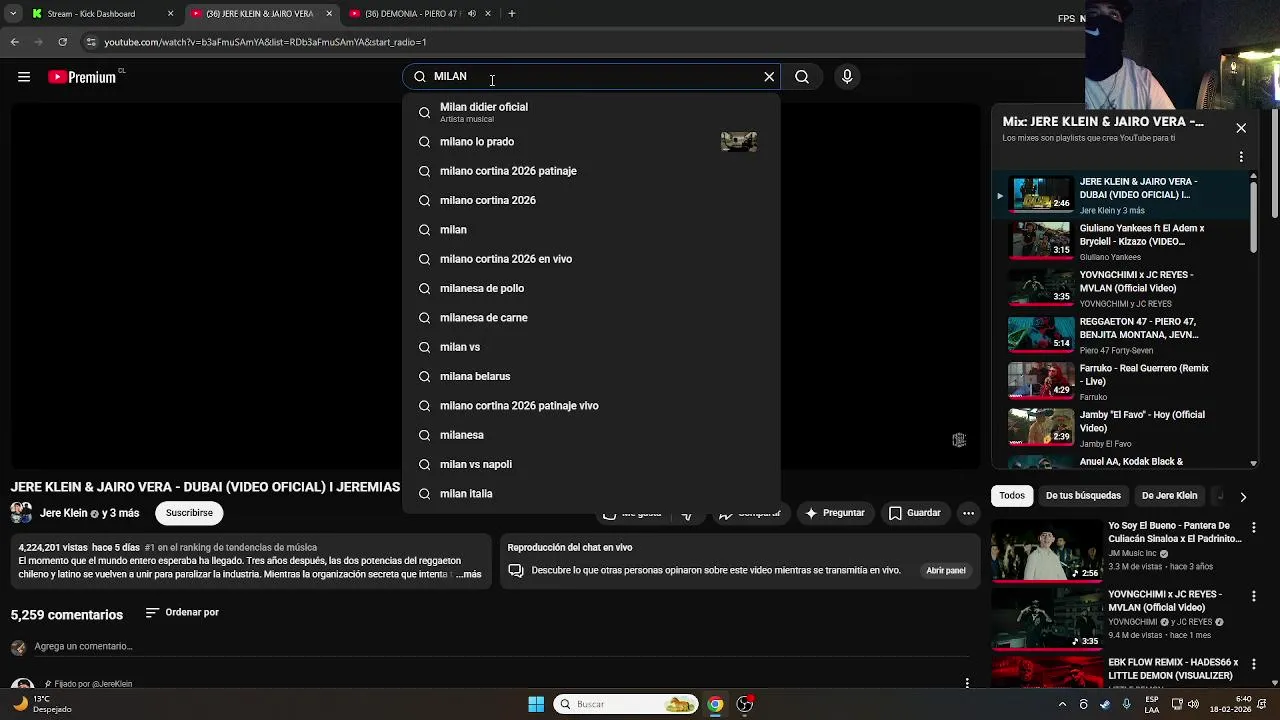This screenshot has height=720, width=1280.
Task: Play DUBAI (VIDEO OFICIAL) in the Mix
Action: [1120, 195]
